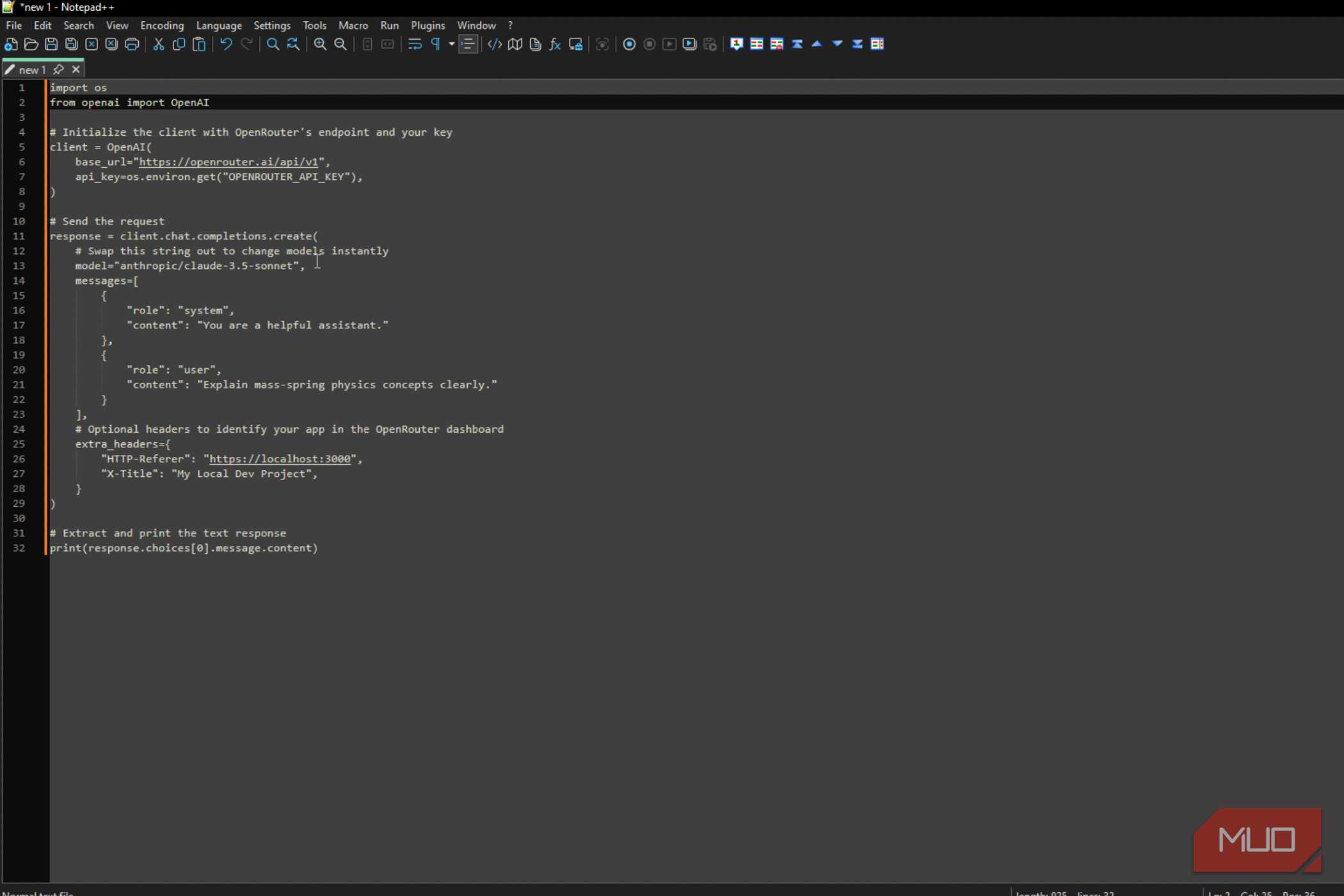Open the Window menu
Screen dimensions: 1344x896
coord(476,26)
